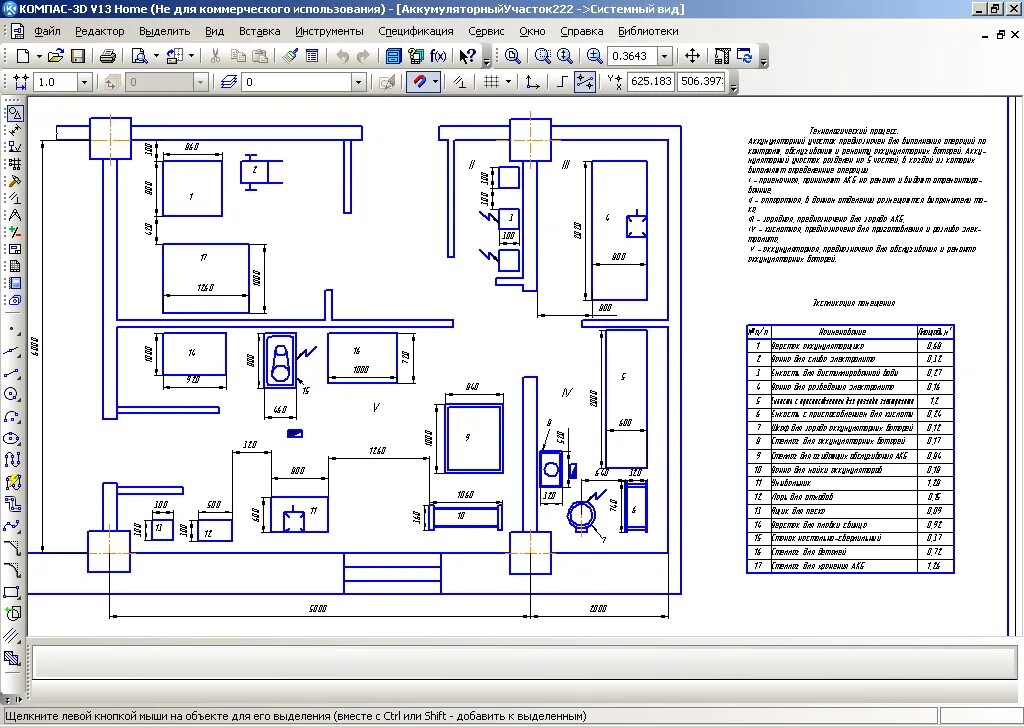Click the zoom scale value field 0.3643
The width and height of the screenshot is (1024, 728).
pos(632,56)
